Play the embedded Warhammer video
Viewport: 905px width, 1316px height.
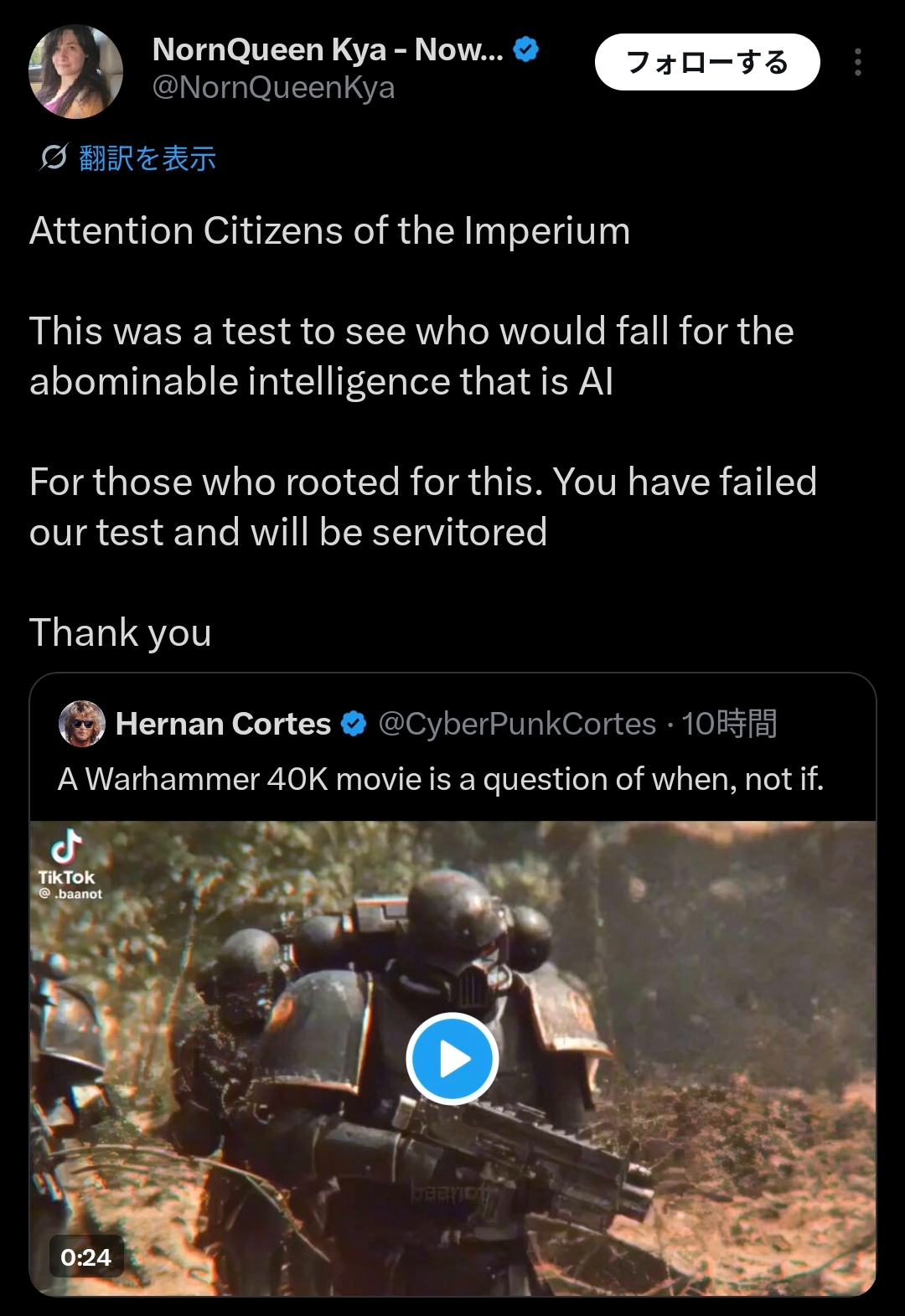point(452,1059)
